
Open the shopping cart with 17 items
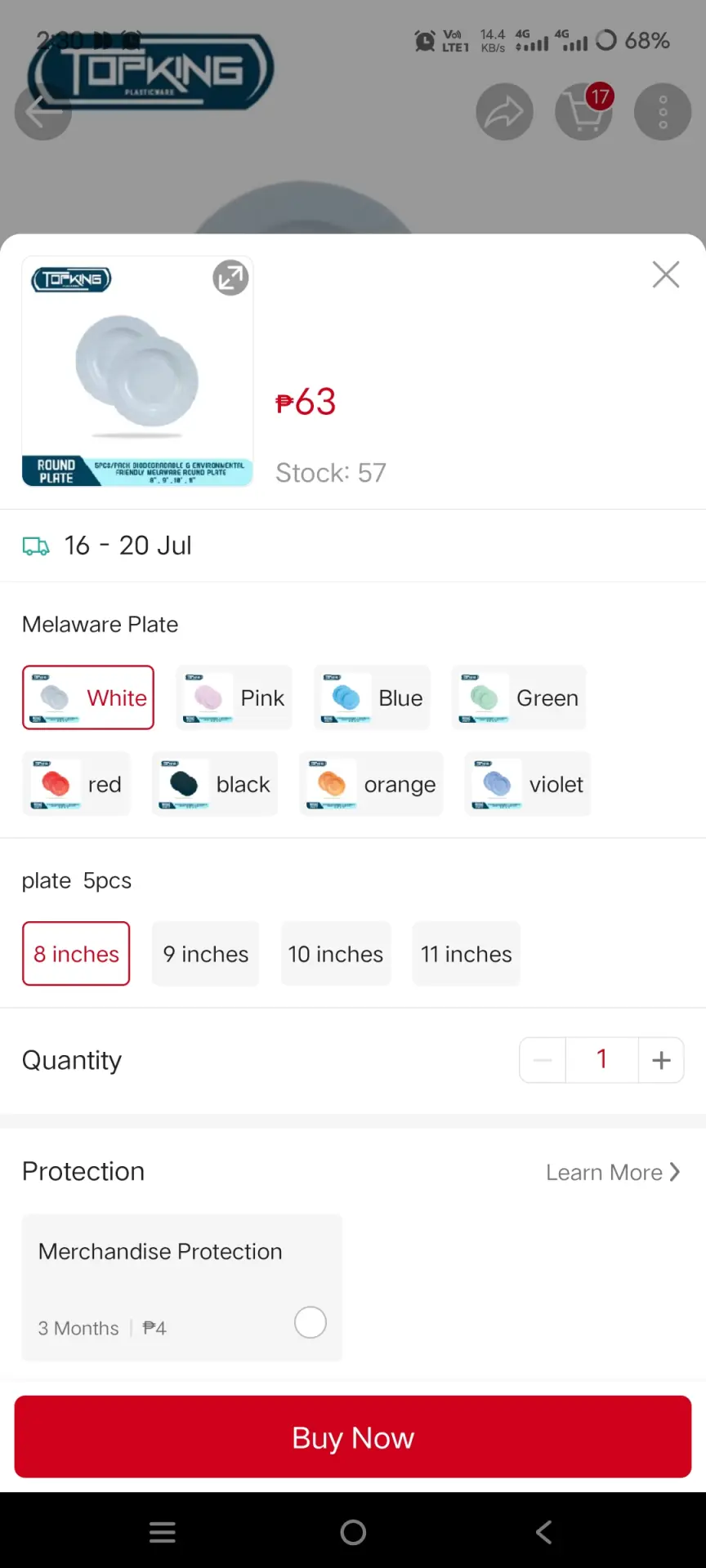pyautogui.click(x=584, y=112)
